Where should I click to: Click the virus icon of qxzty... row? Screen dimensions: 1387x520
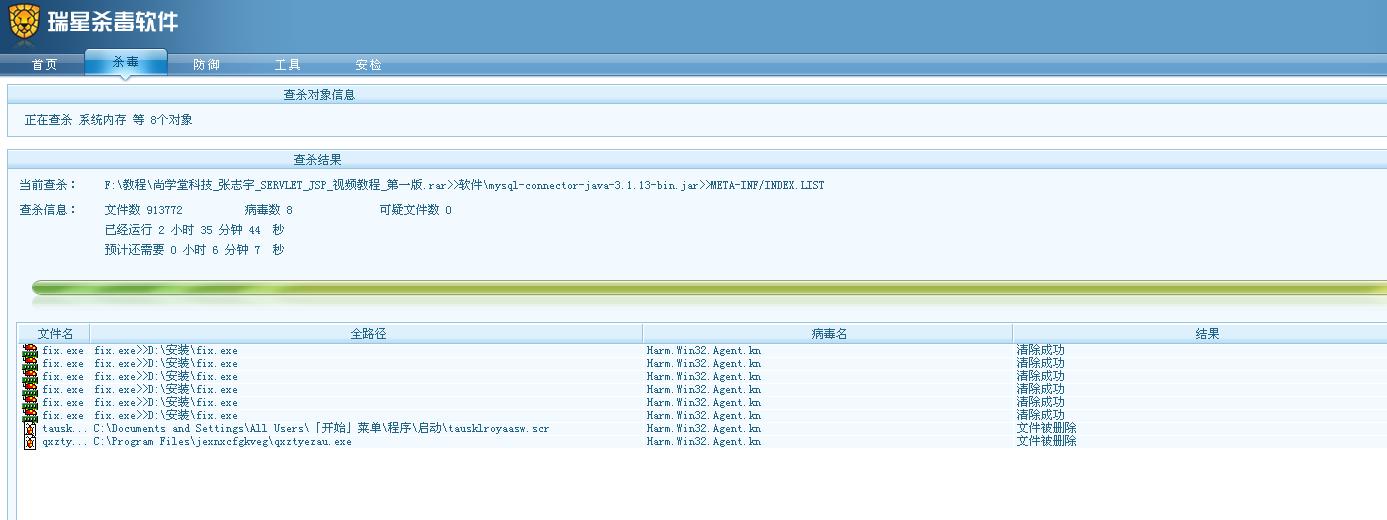coord(30,442)
